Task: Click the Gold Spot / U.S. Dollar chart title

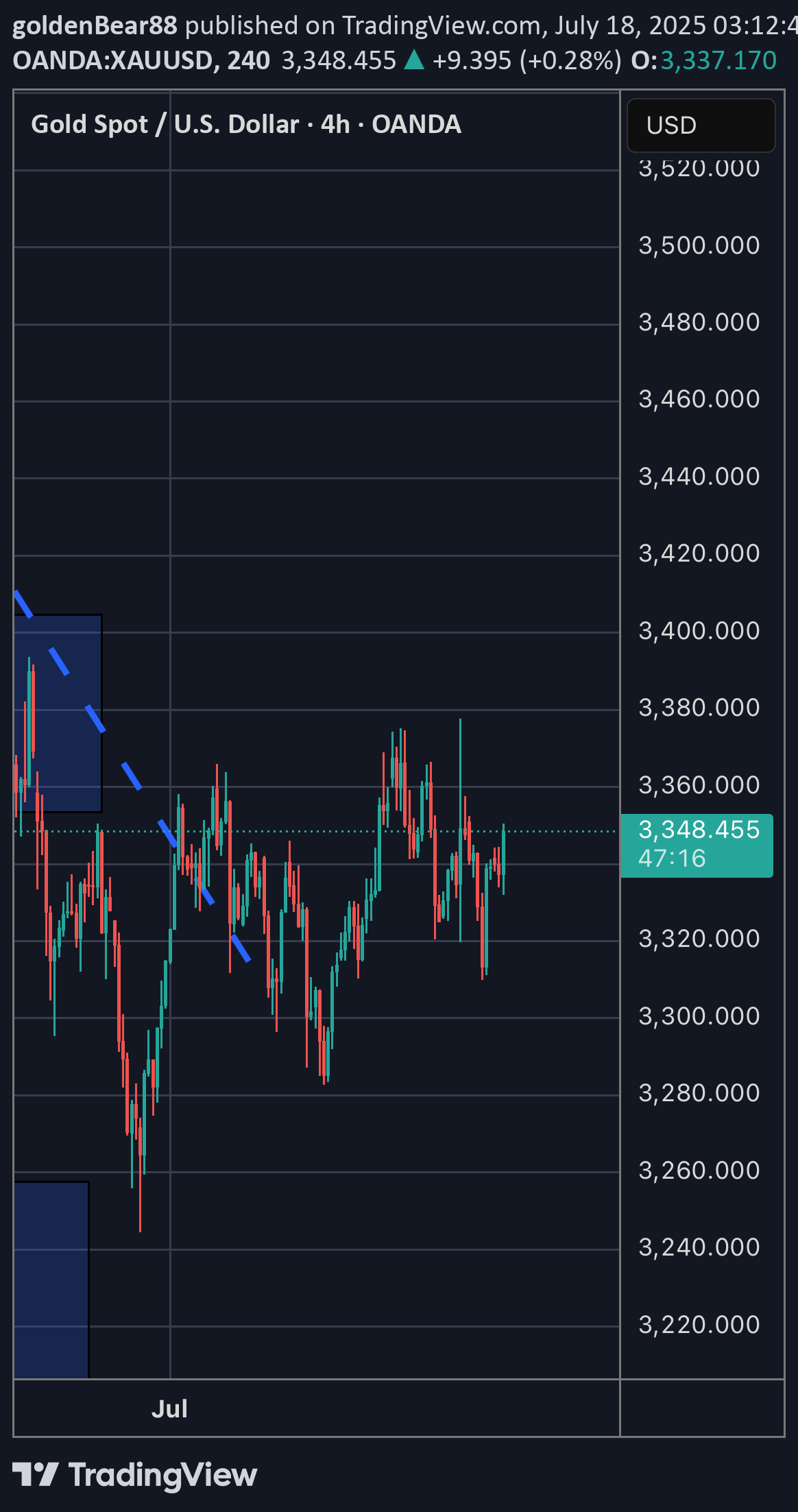Action: click(246, 124)
